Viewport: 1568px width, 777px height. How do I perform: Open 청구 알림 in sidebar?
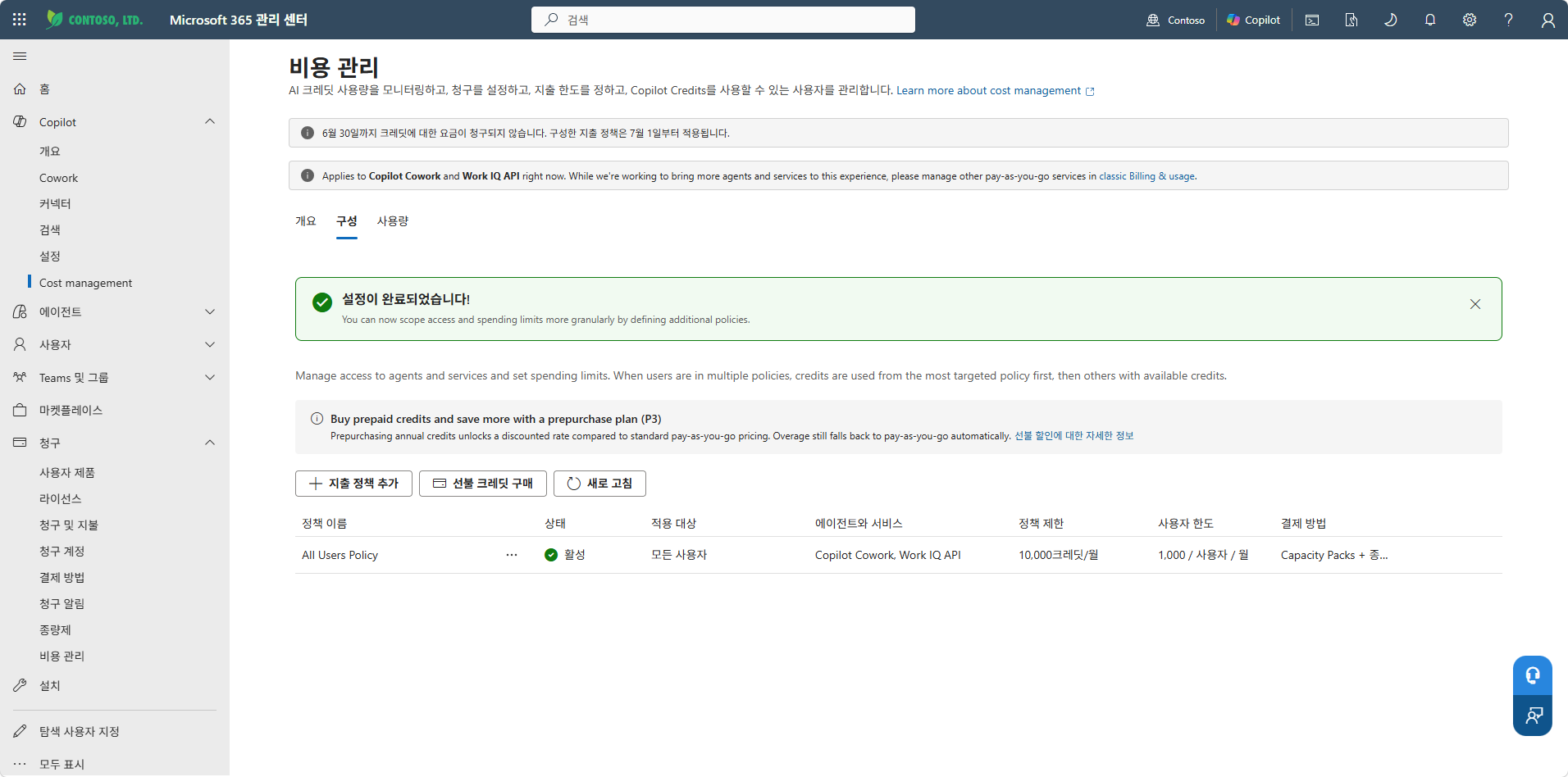point(62,603)
